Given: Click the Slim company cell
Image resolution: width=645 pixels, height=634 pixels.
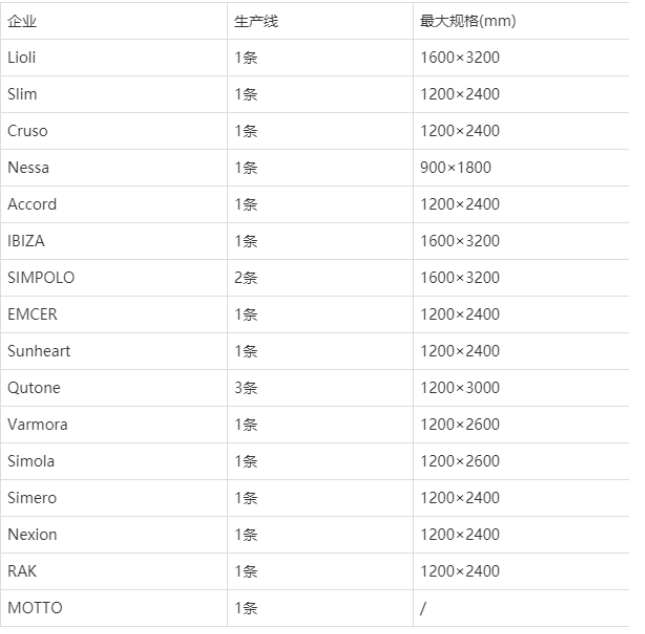Looking at the screenshot, I should click(x=22, y=94).
